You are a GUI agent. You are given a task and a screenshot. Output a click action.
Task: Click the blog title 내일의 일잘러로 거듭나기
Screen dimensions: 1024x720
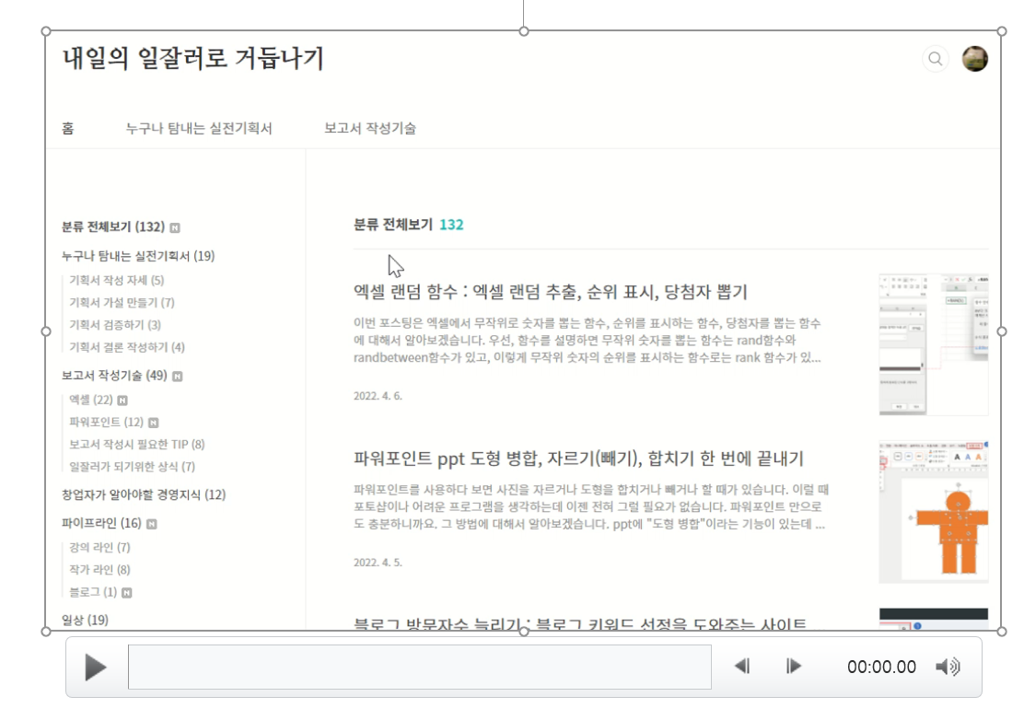click(193, 58)
